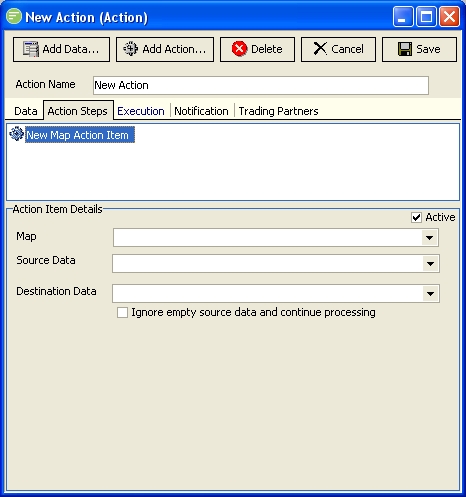Image resolution: width=466 pixels, height=497 pixels.
Task: Click the Add Data table icon
Action: [x=31, y=49]
